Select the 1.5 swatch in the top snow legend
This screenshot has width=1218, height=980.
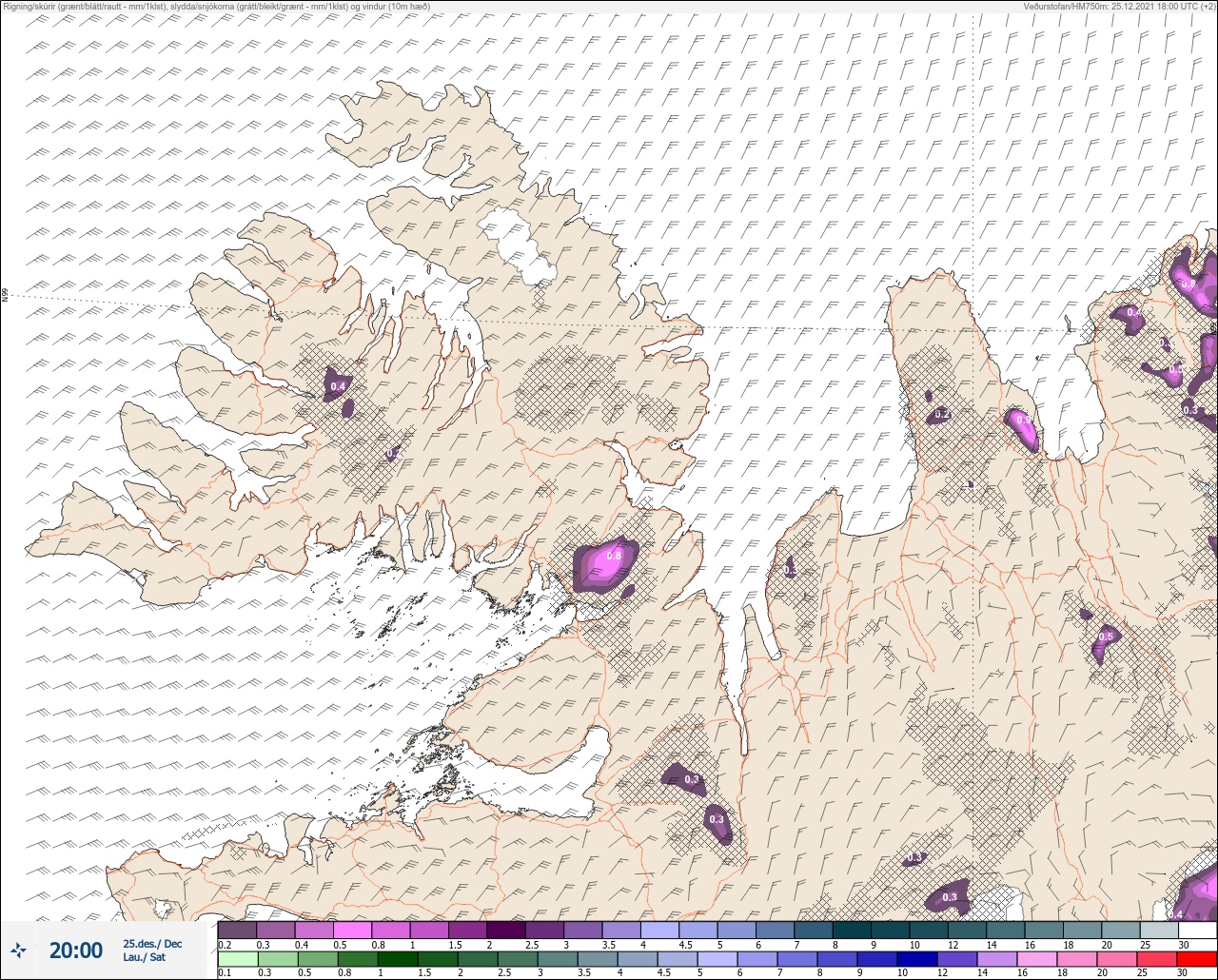[467, 930]
